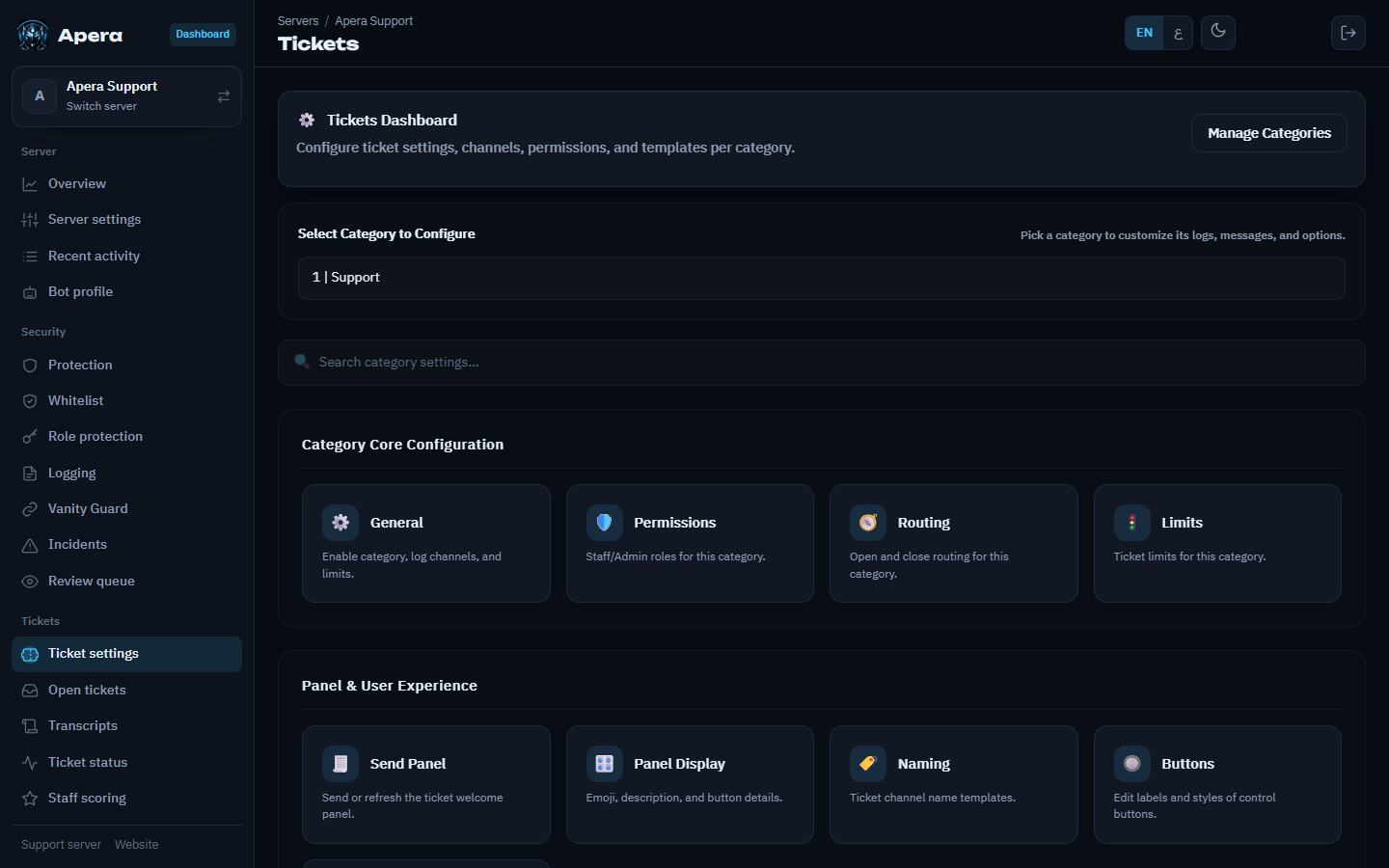Image resolution: width=1389 pixels, height=868 pixels.
Task: Switch language to EN
Action: 1144,33
